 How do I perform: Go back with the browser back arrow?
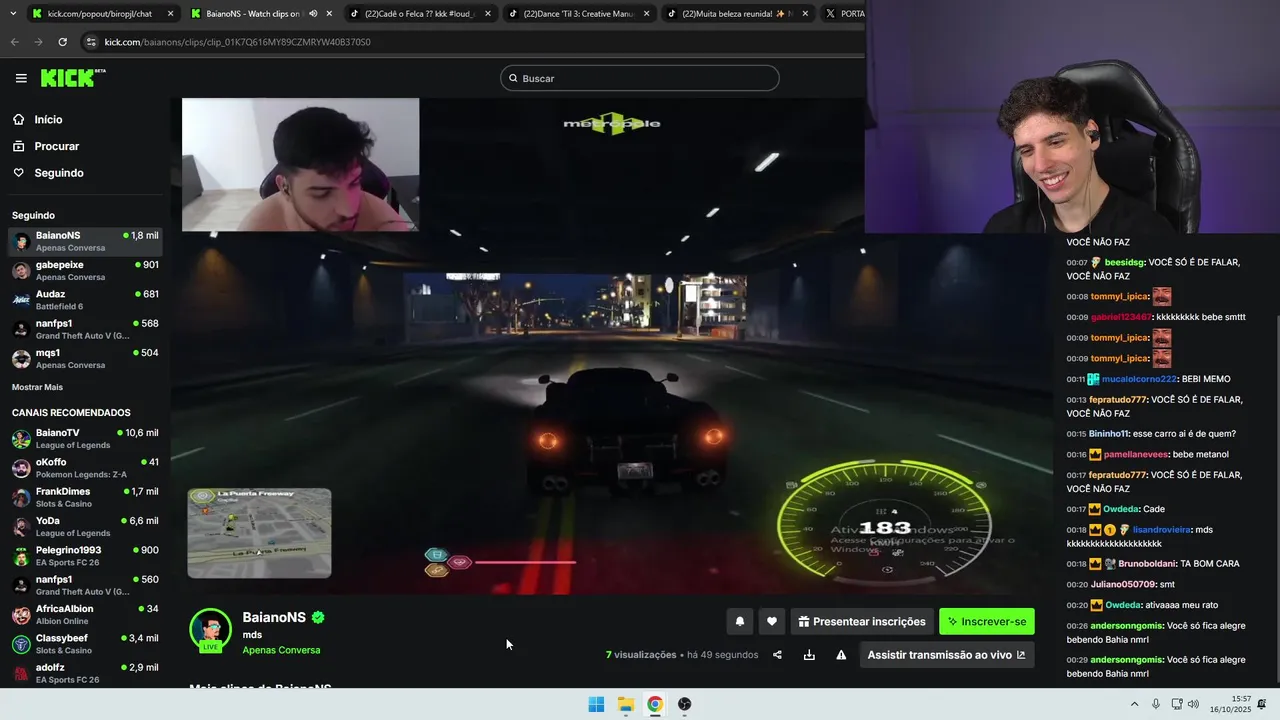(x=14, y=42)
